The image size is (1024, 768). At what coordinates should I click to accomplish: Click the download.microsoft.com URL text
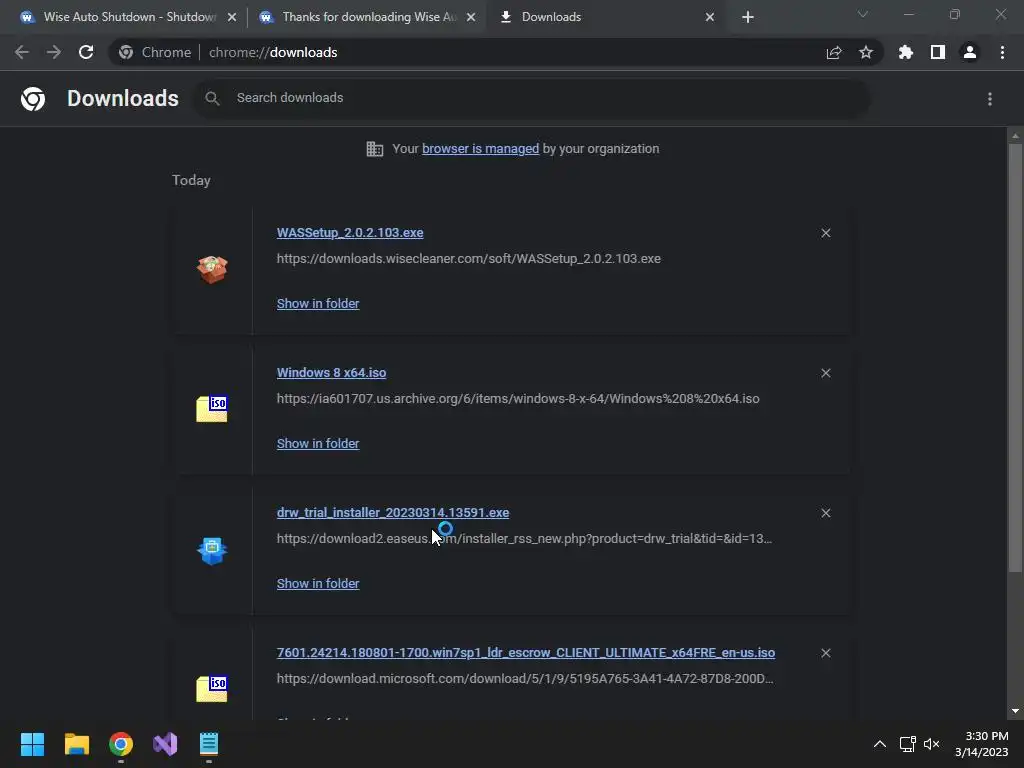click(525, 679)
